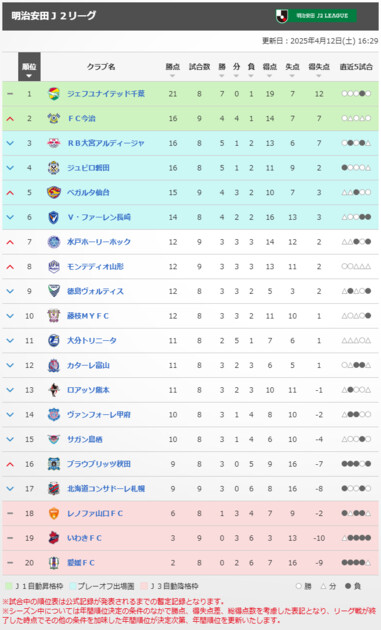Click the V-Varen Nagasaki crest icon
Viewport: 381px width, 630px height.
[x=54, y=217]
